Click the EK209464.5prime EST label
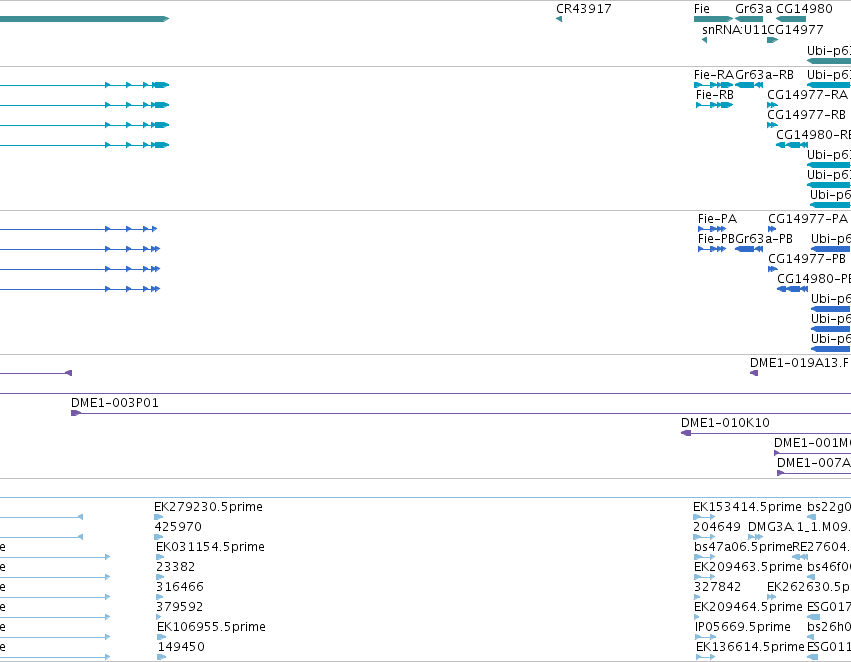 (x=748, y=606)
